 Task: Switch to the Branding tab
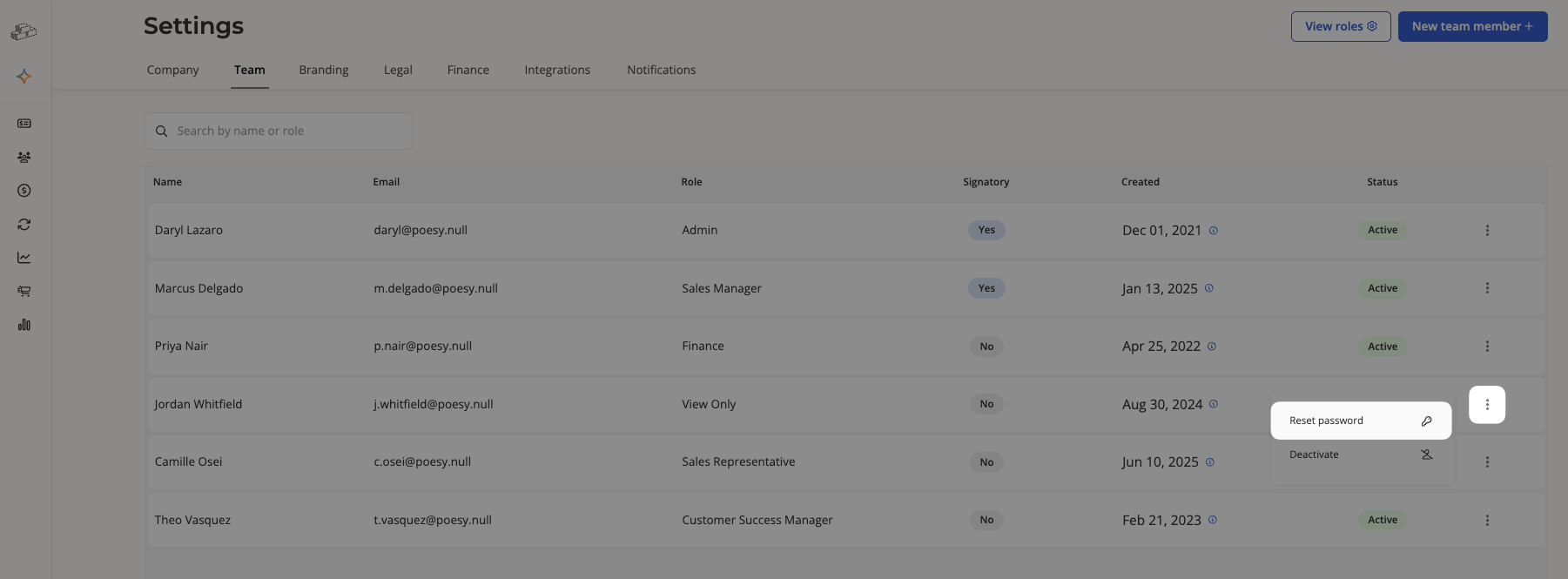[x=324, y=70]
